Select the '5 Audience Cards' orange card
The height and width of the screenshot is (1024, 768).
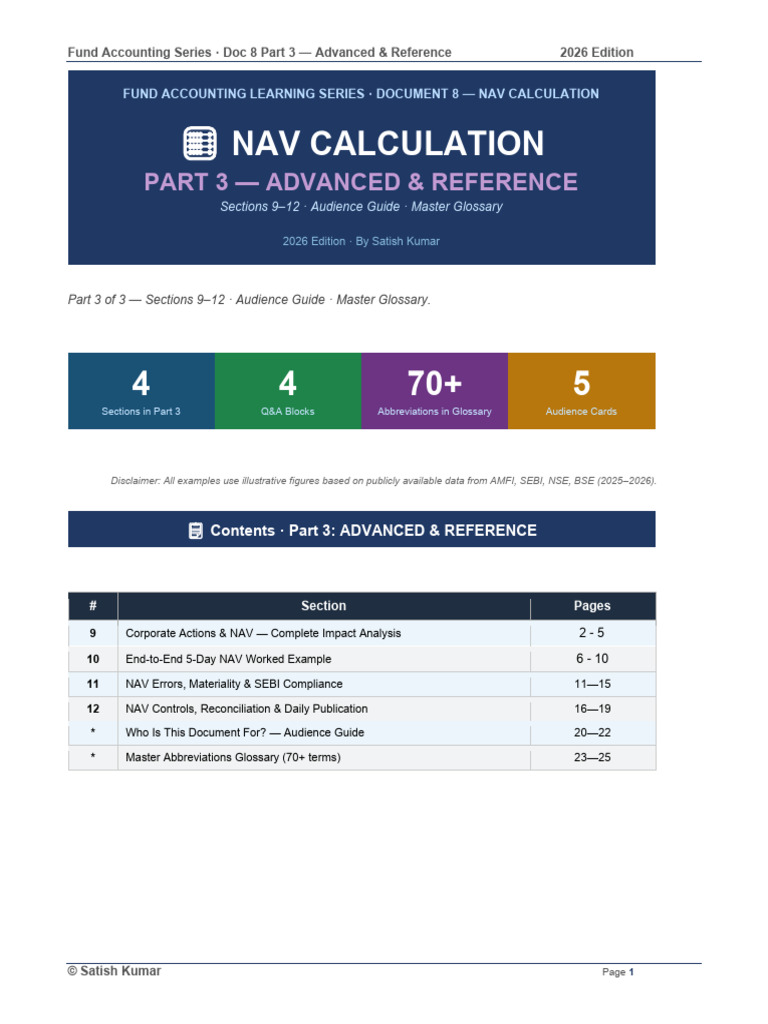pyautogui.click(x=581, y=391)
